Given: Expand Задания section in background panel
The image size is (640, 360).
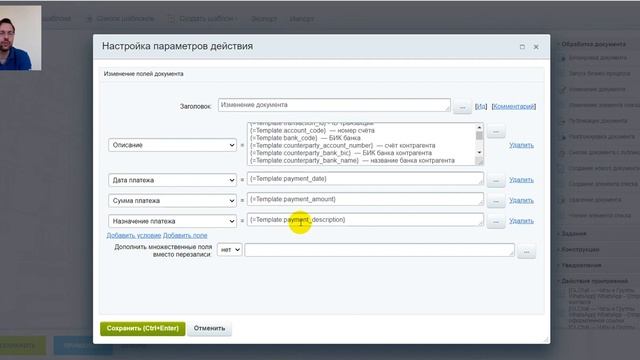Looking at the screenshot, I should point(573,233).
